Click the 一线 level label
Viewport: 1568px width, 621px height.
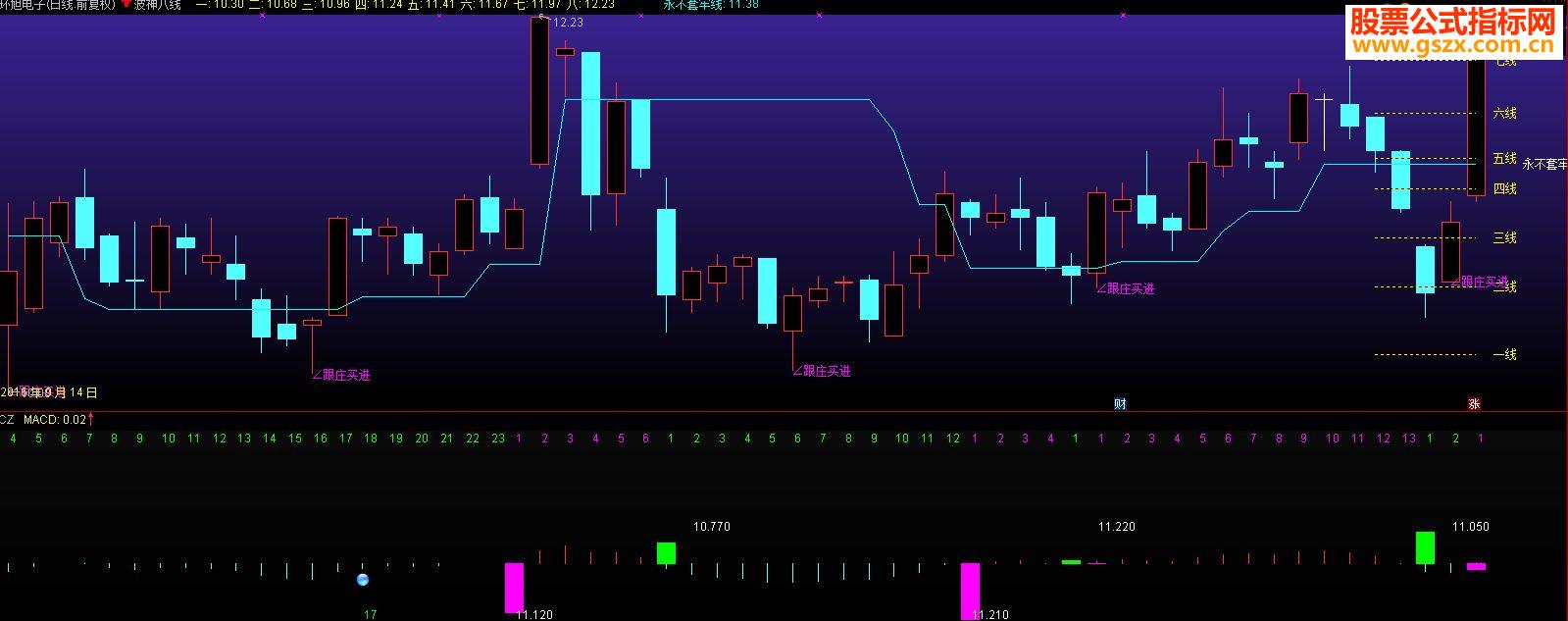pos(1504,354)
